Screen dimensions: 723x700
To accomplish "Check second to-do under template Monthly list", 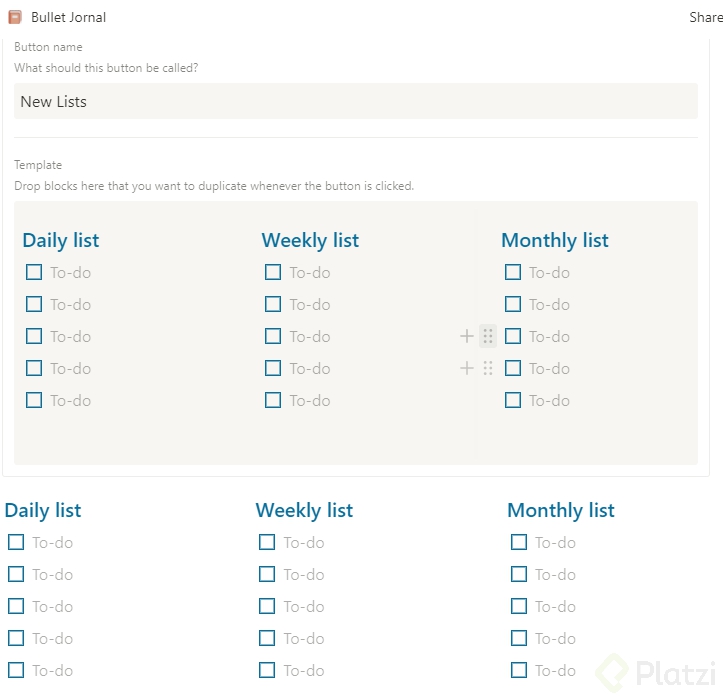I will point(513,304).
